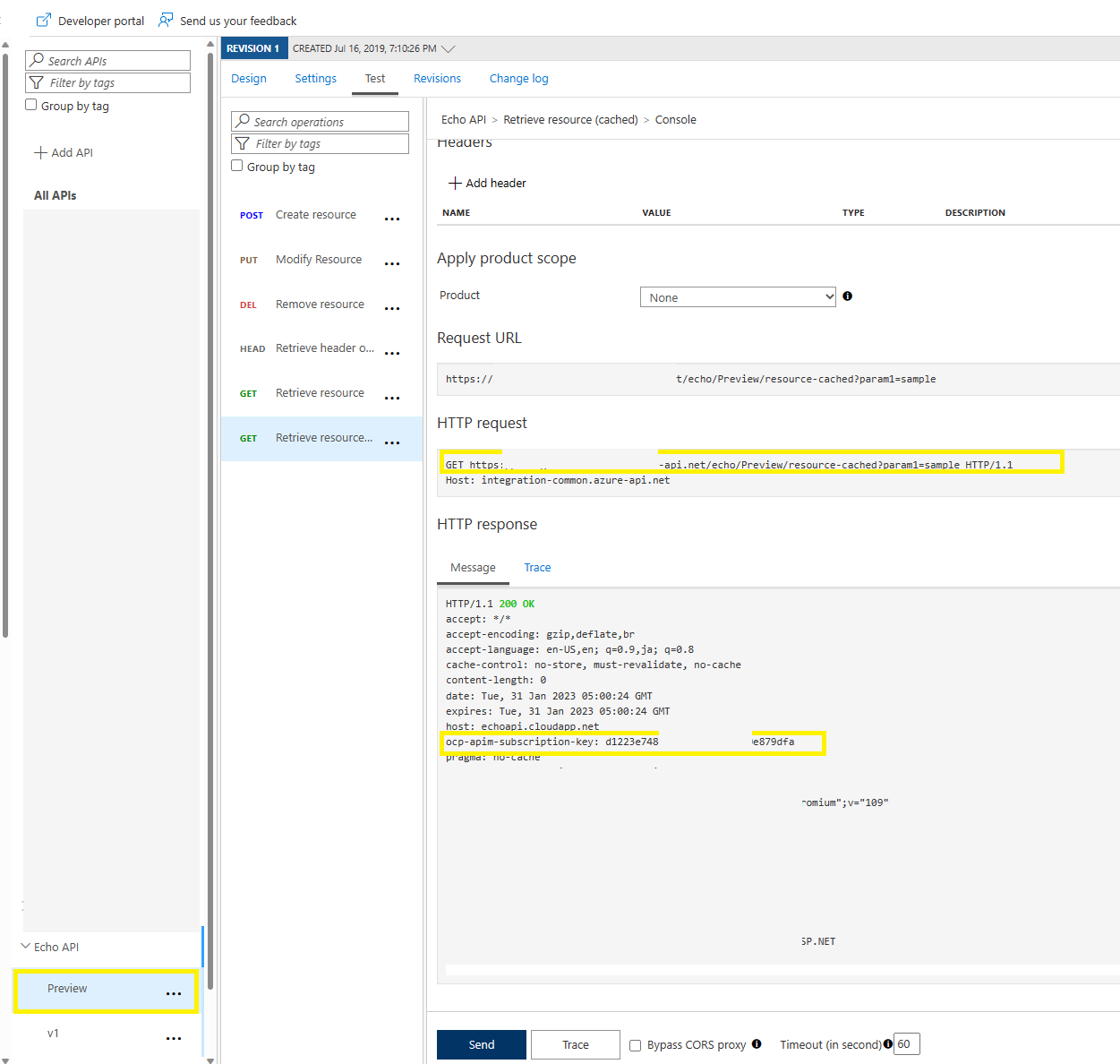Select the PUT Modify Resource operation

[321, 260]
